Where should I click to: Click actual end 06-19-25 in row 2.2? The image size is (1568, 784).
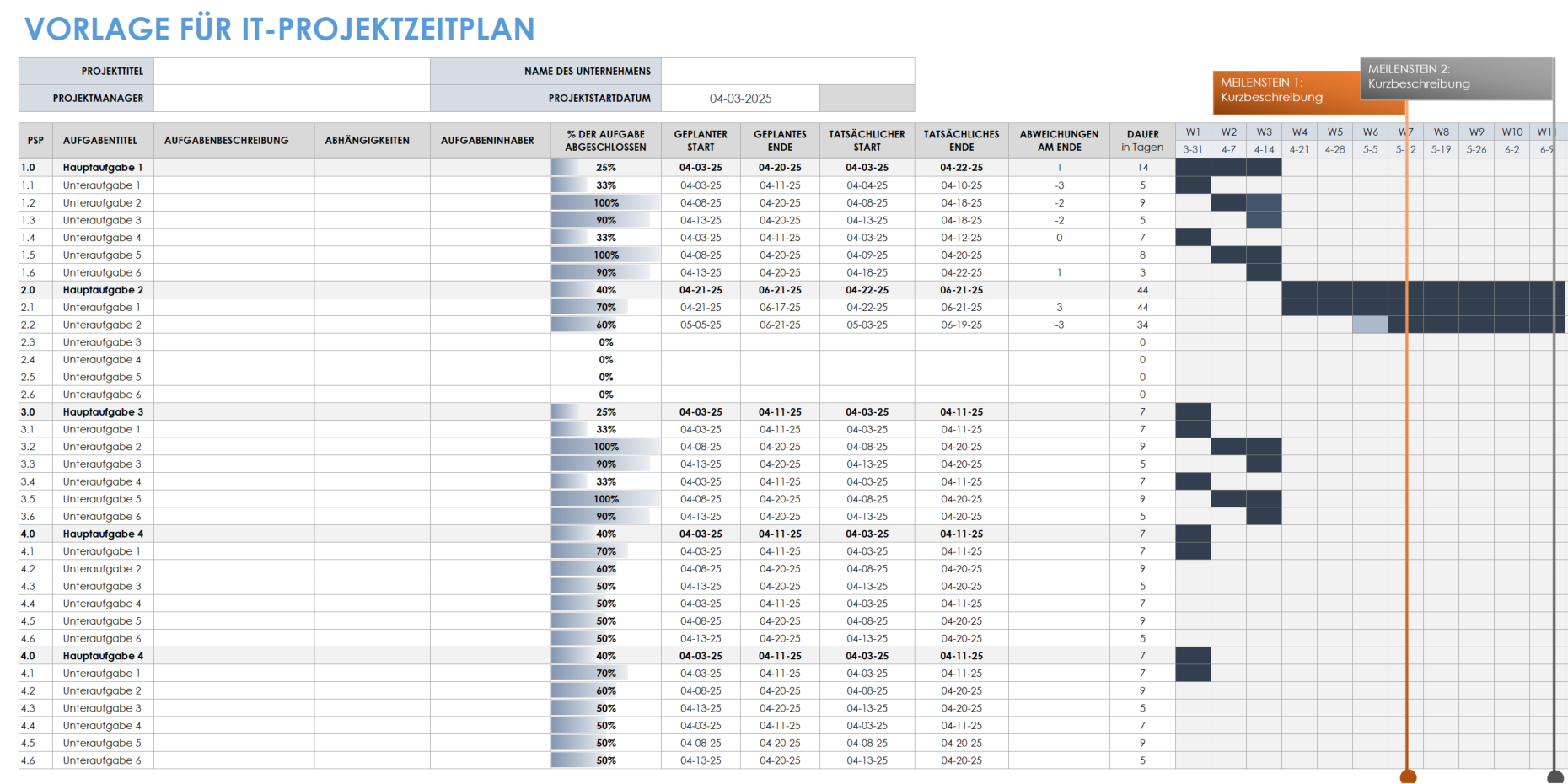[x=962, y=325]
